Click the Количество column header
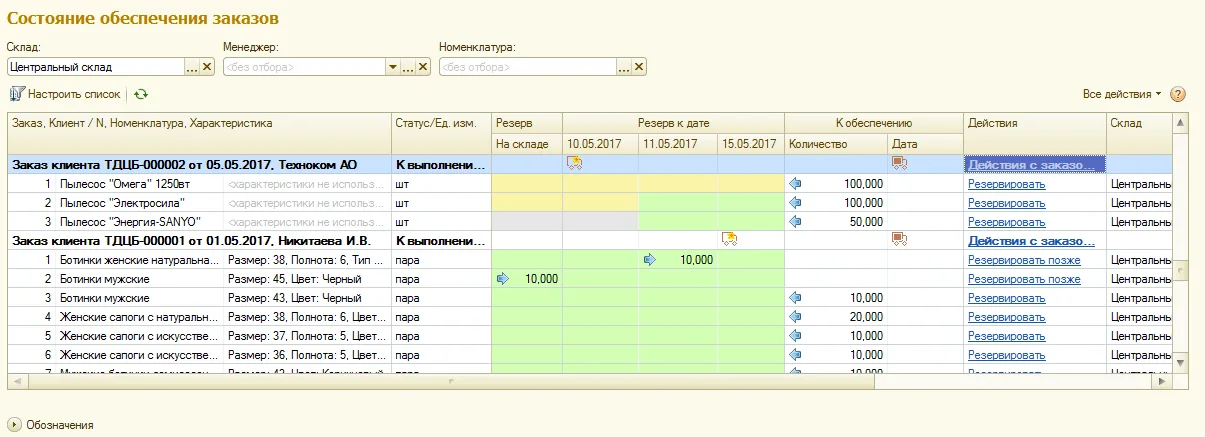The image size is (1205, 437). [836, 144]
